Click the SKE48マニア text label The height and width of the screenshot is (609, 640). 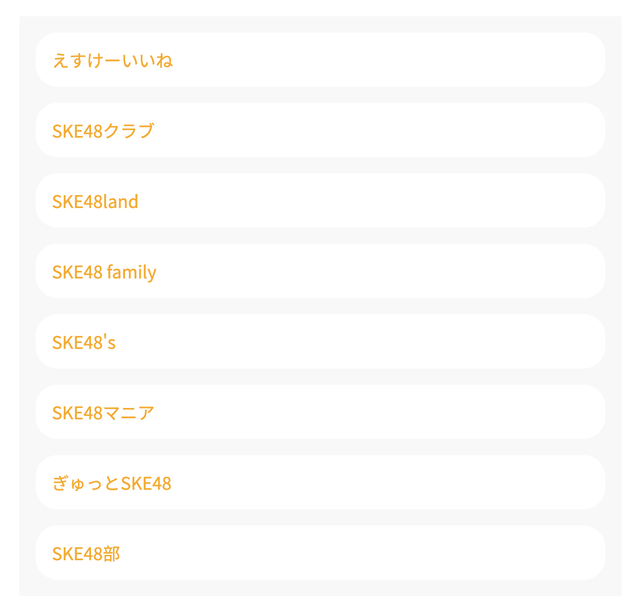click(103, 413)
